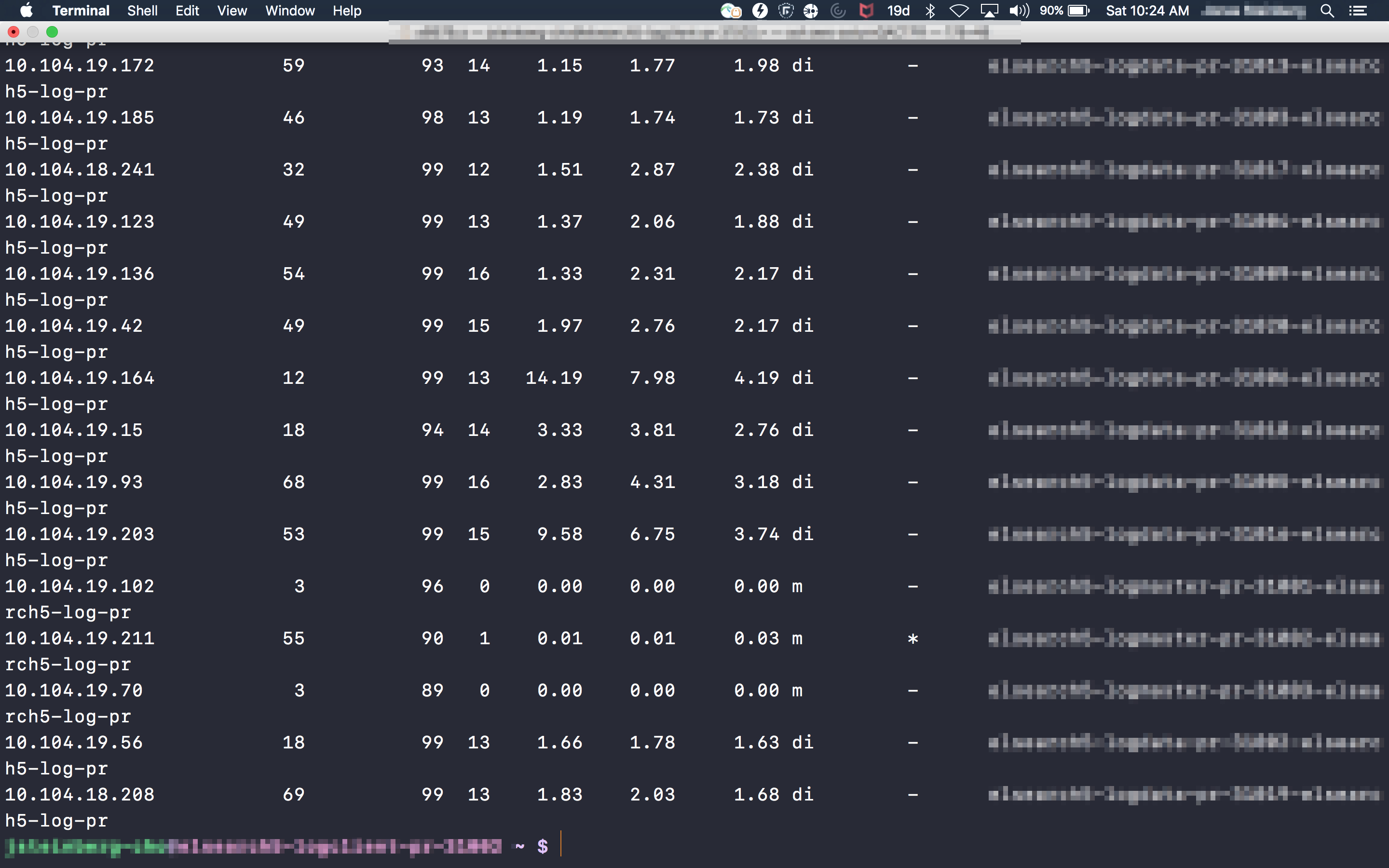
Task: Open the Bluetooth status menu
Action: click(930, 10)
